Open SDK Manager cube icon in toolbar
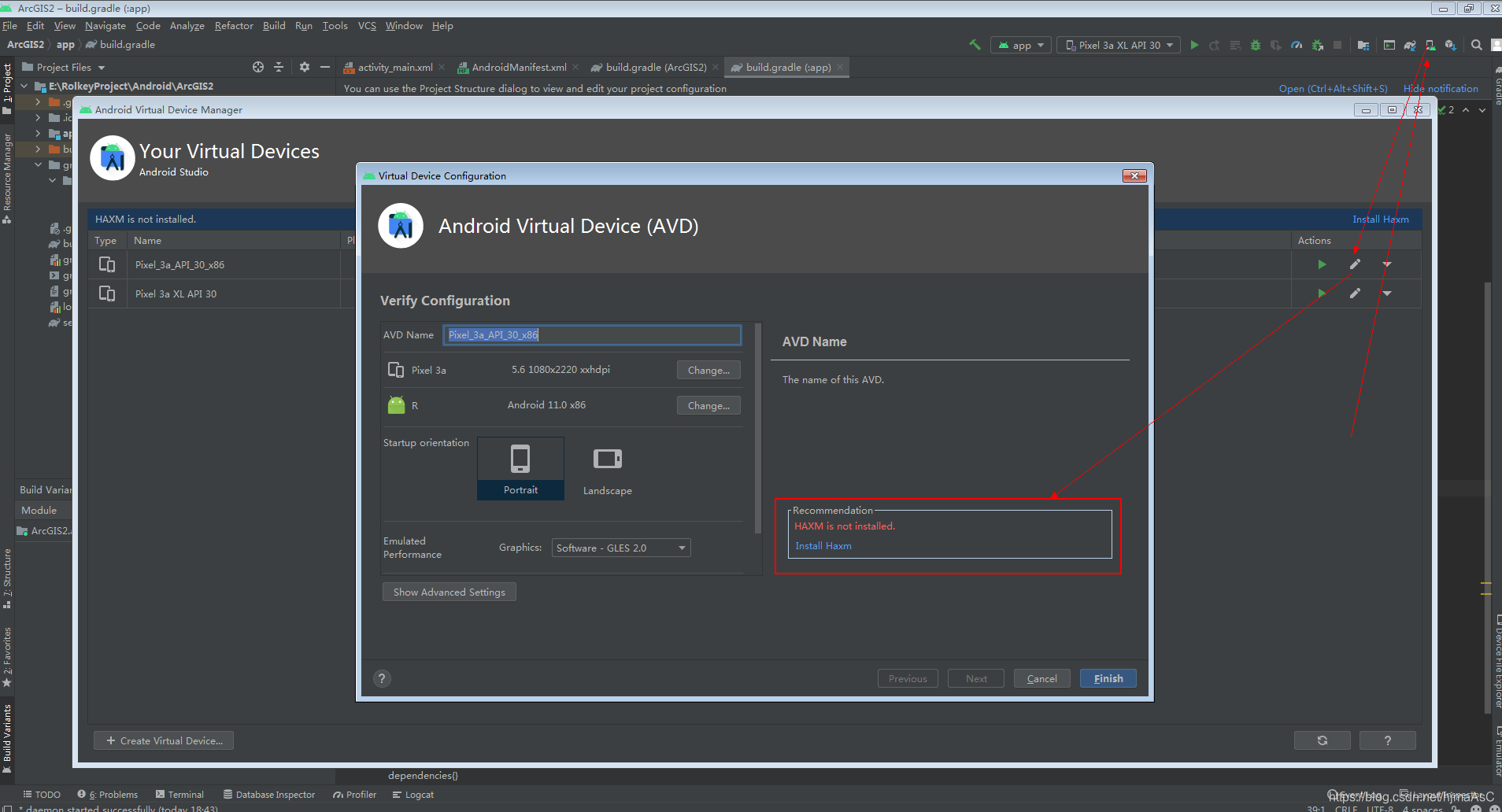Viewport: 1502px width, 812px height. pos(1450,45)
